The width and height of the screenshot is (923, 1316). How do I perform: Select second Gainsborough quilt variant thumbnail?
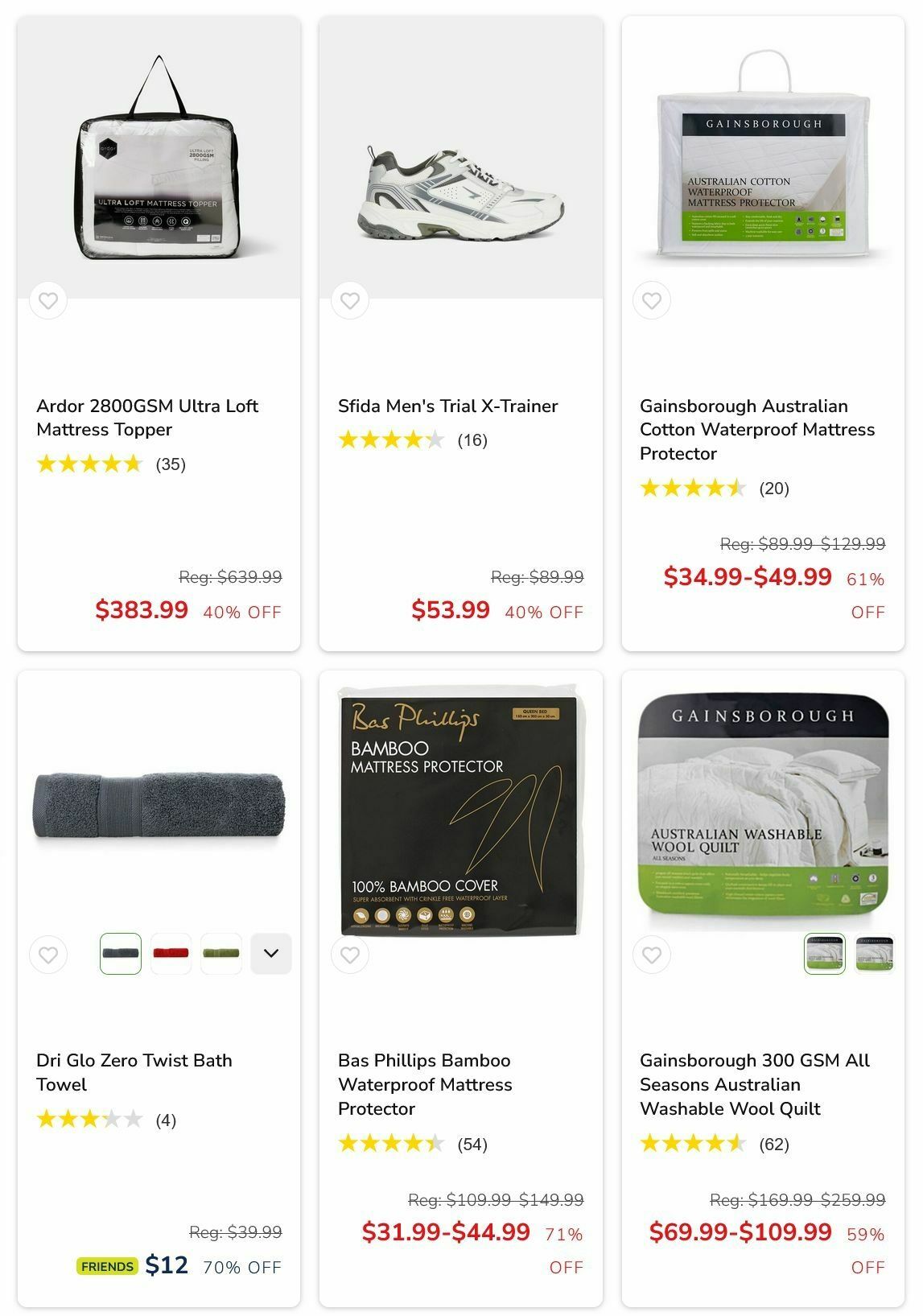pyautogui.click(x=875, y=954)
